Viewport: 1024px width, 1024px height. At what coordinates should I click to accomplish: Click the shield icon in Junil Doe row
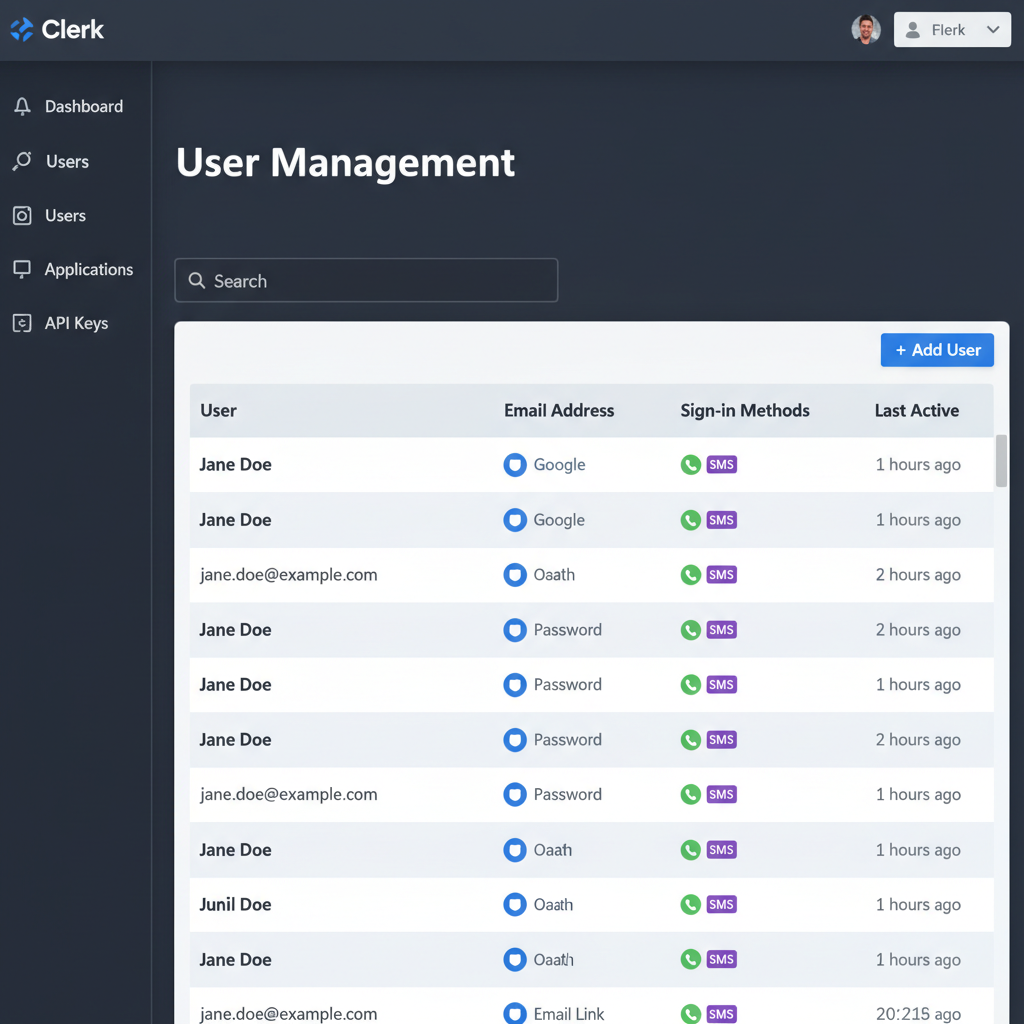(515, 904)
